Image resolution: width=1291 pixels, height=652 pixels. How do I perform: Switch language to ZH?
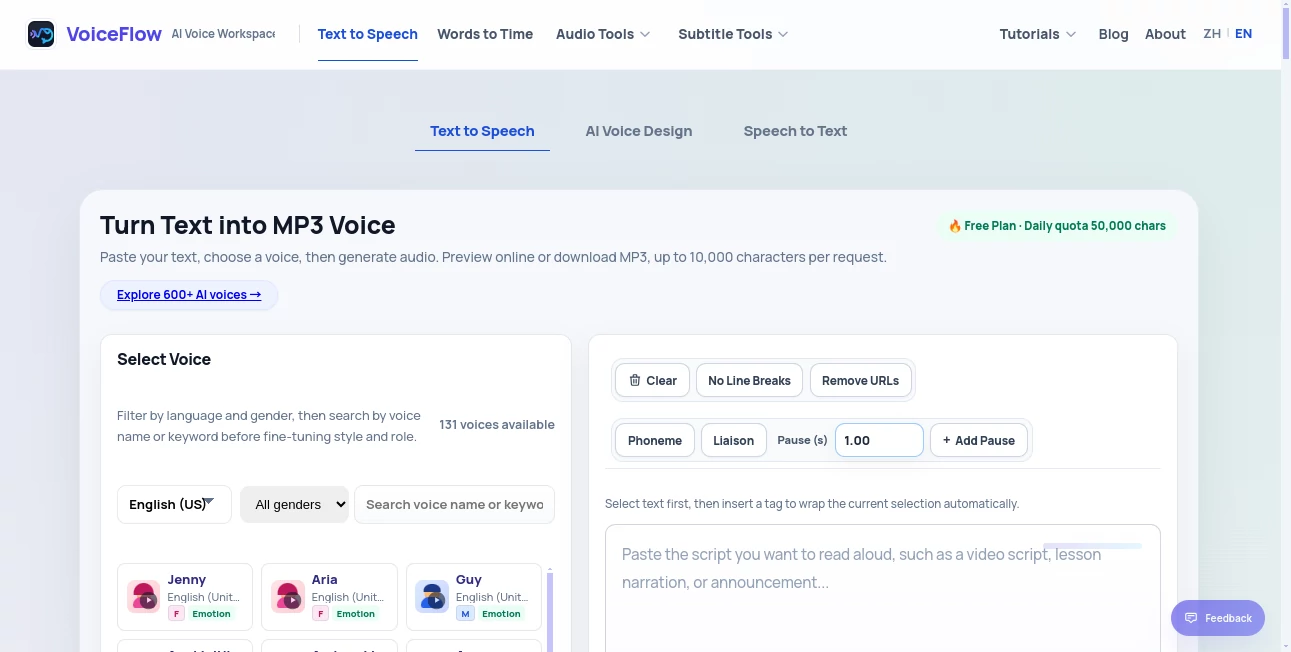pos(1212,34)
